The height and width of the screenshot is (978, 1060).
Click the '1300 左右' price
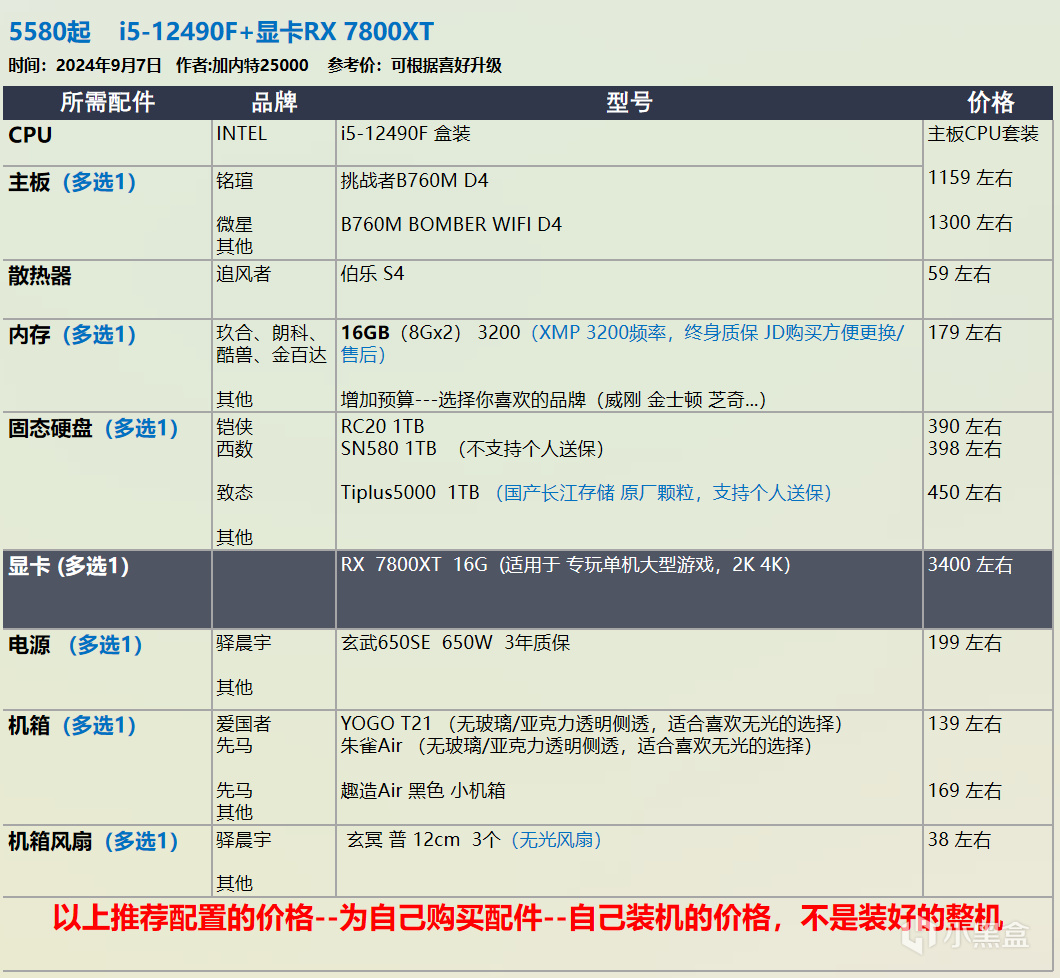click(x=970, y=222)
